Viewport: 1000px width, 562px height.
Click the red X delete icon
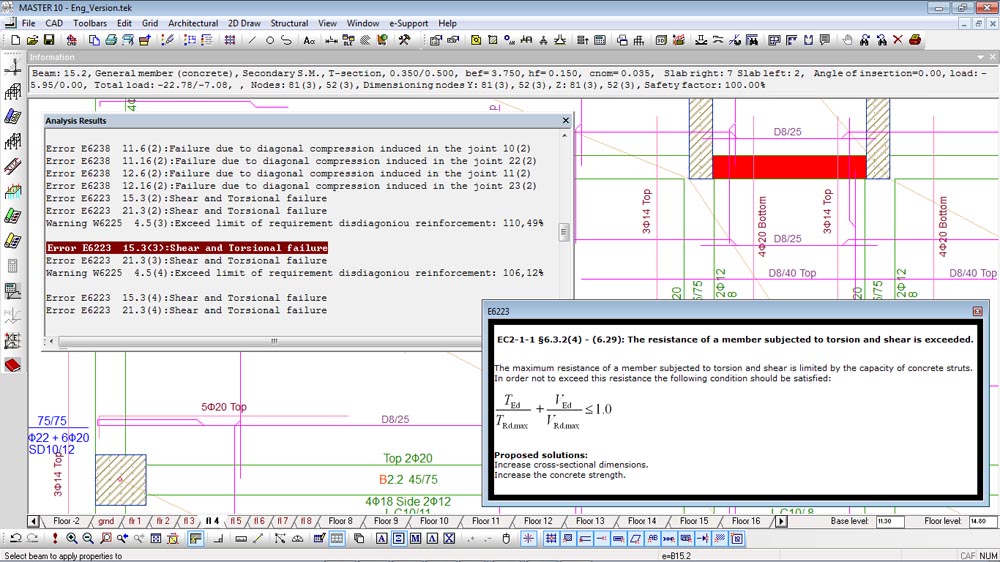[x=897, y=40]
